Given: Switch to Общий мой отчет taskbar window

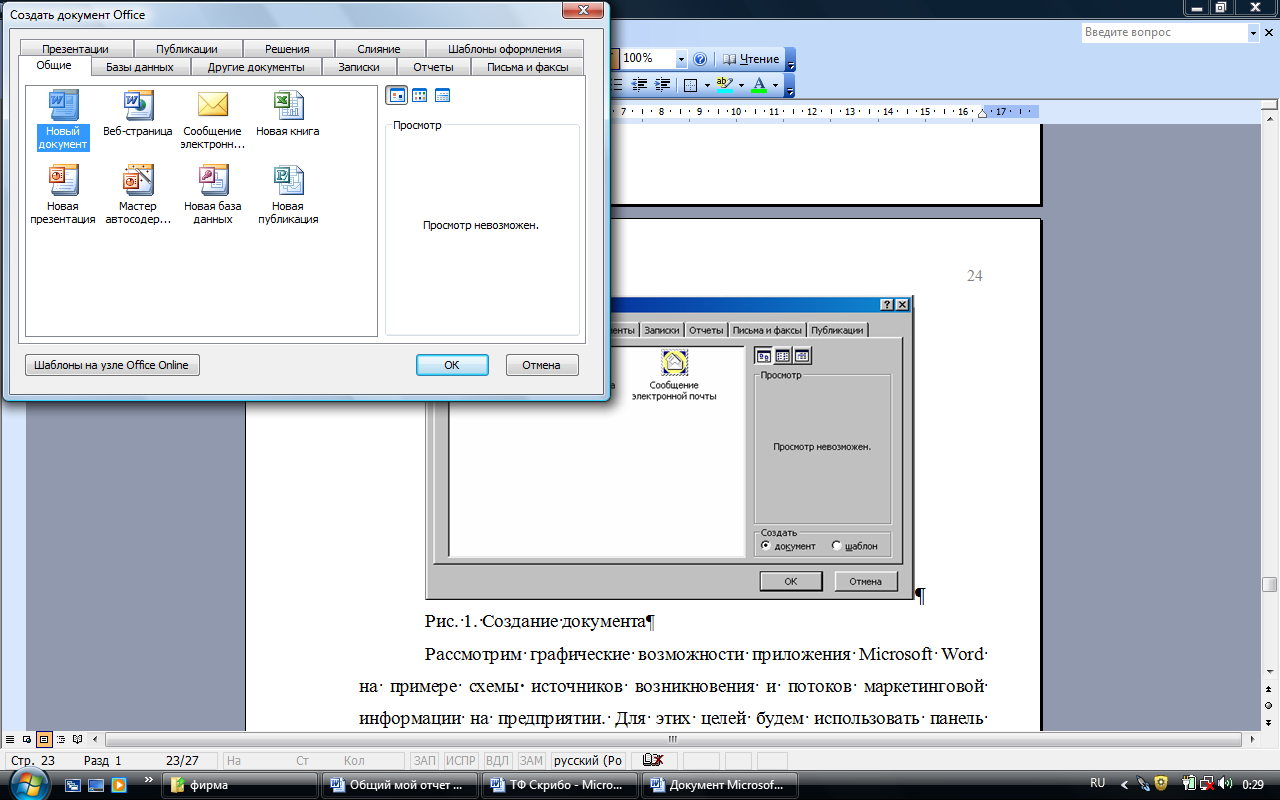Looking at the screenshot, I should point(399,785).
